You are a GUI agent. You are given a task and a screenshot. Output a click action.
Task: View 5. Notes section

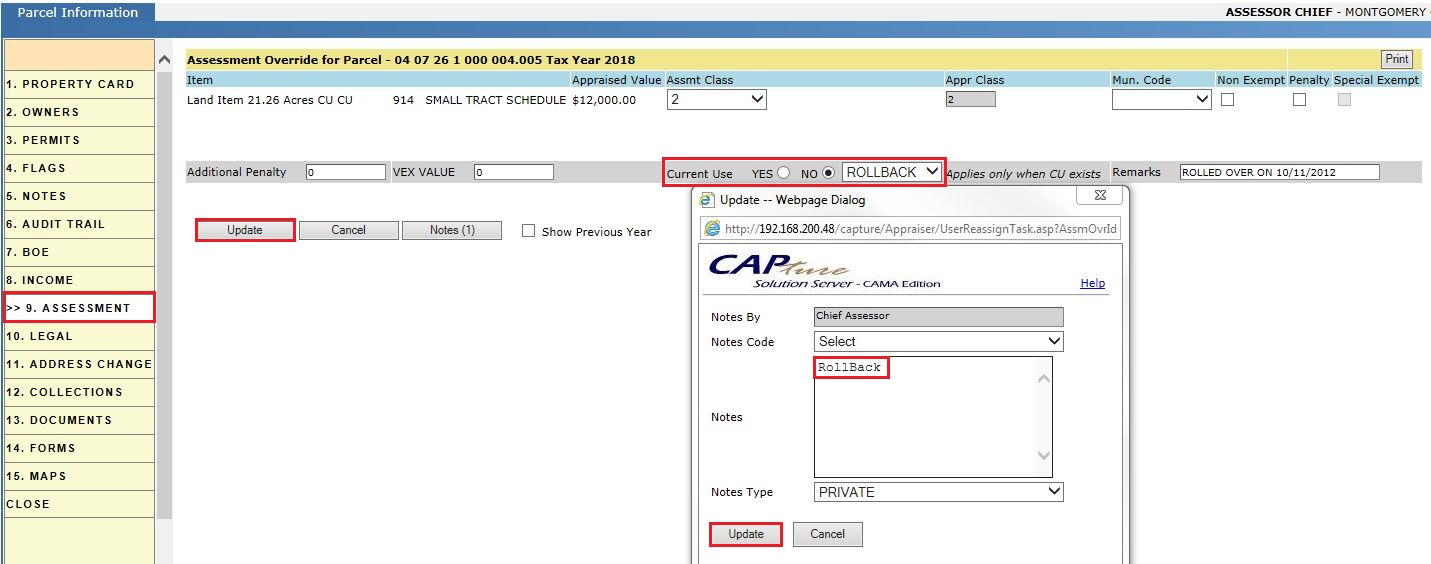pos(78,196)
